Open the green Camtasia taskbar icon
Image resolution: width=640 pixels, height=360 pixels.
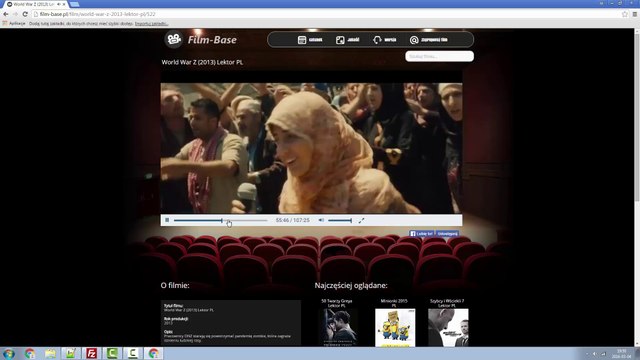112,353
